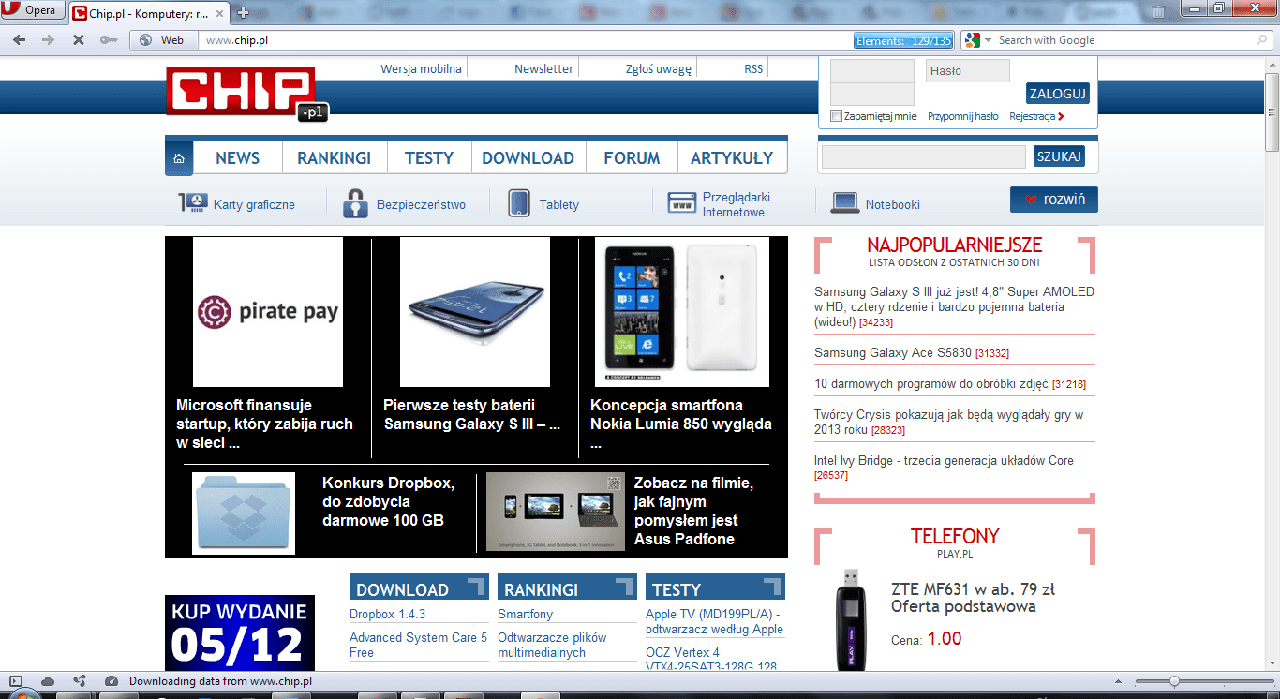Screen dimensions: 1280x699
Task: Stop page loading with the X button
Action: point(78,40)
